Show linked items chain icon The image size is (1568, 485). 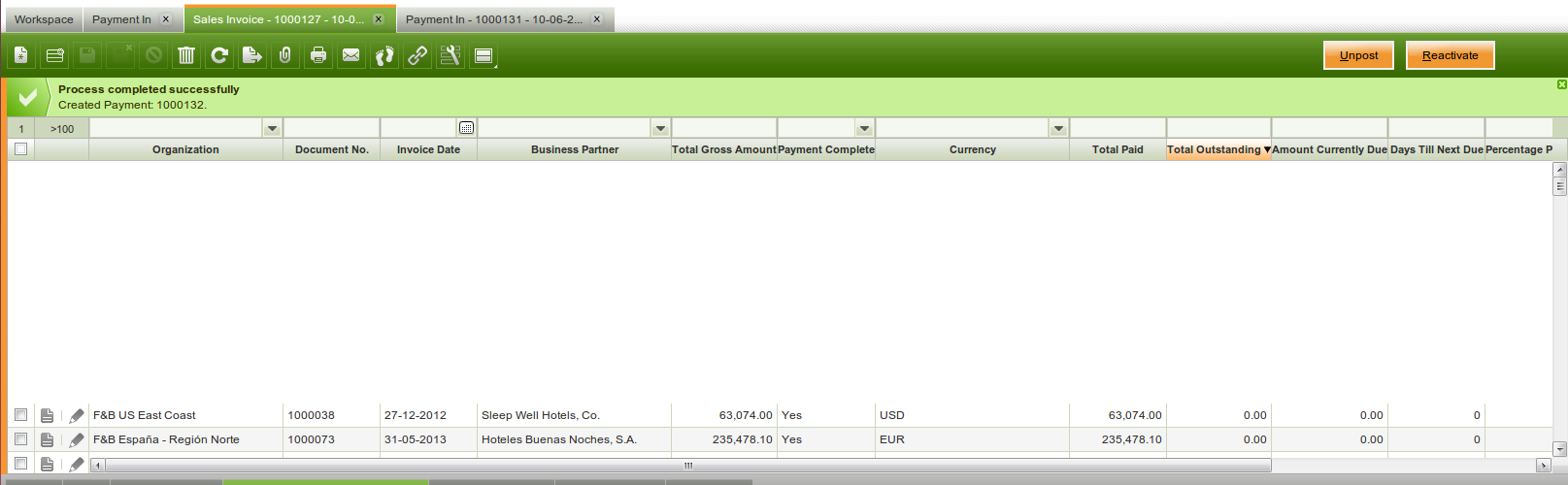click(x=417, y=55)
